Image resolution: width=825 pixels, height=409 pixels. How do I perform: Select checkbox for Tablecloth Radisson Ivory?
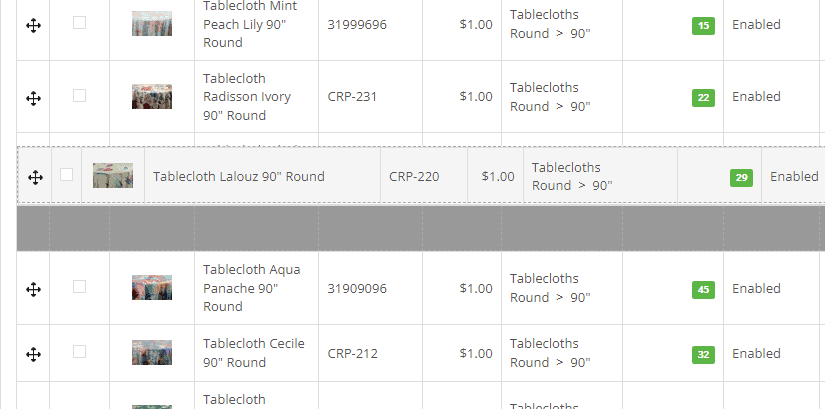click(79, 95)
